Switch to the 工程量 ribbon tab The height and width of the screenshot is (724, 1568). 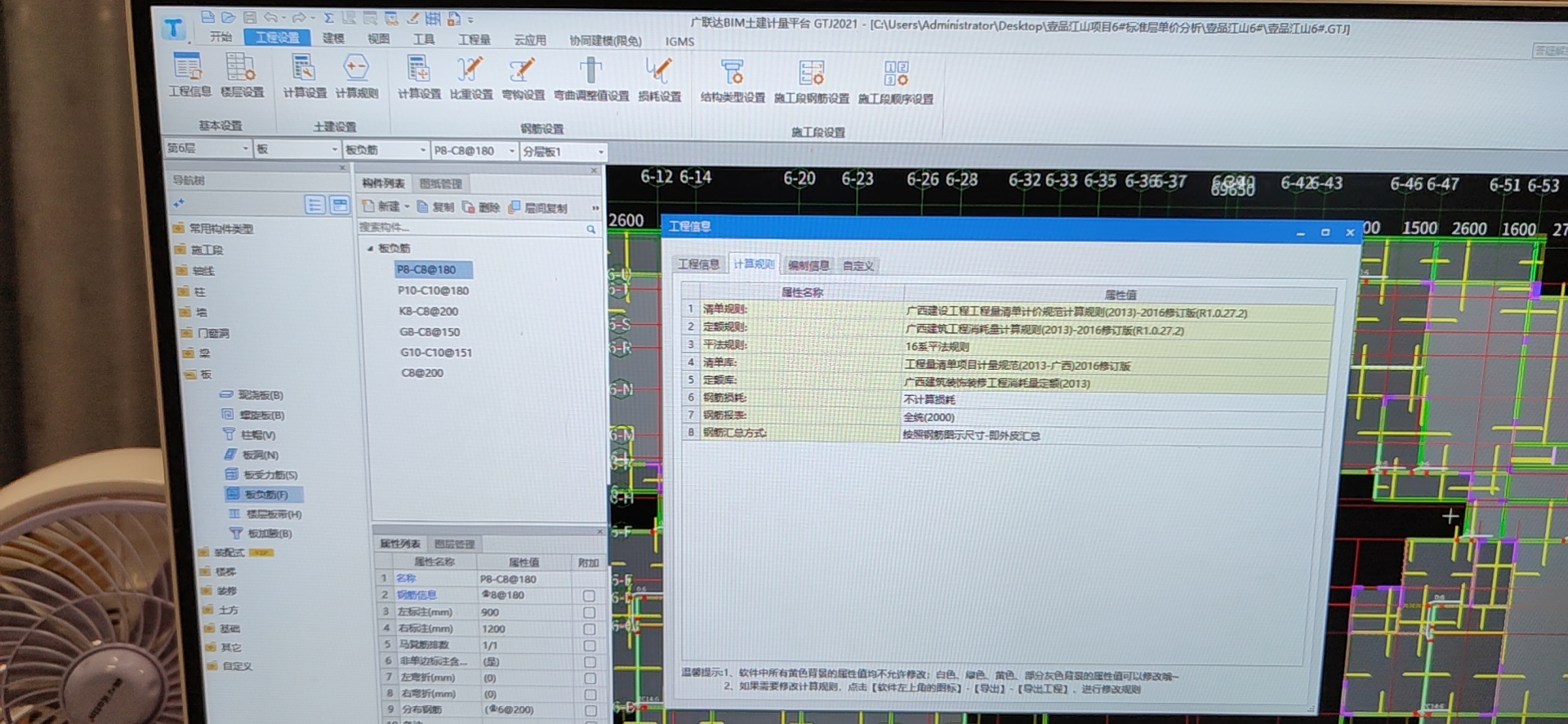tap(474, 39)
